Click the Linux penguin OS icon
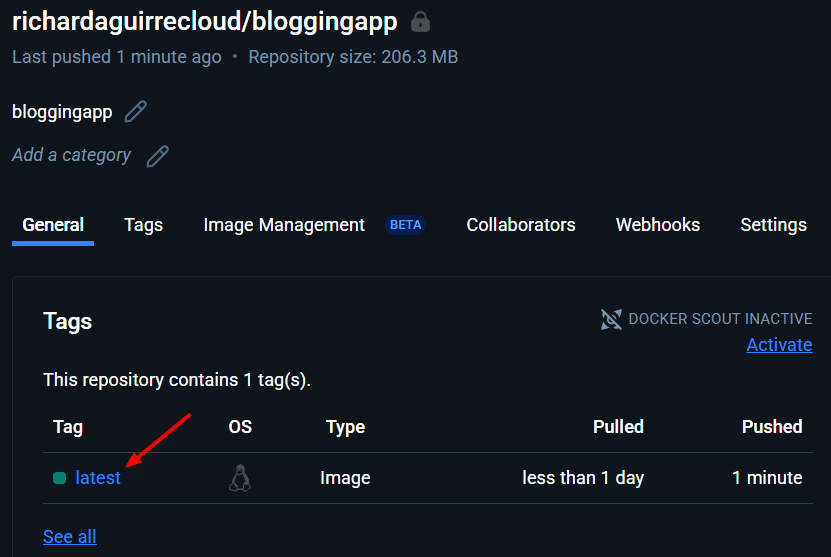Screen dimensions: 831x557 [240, 478]
